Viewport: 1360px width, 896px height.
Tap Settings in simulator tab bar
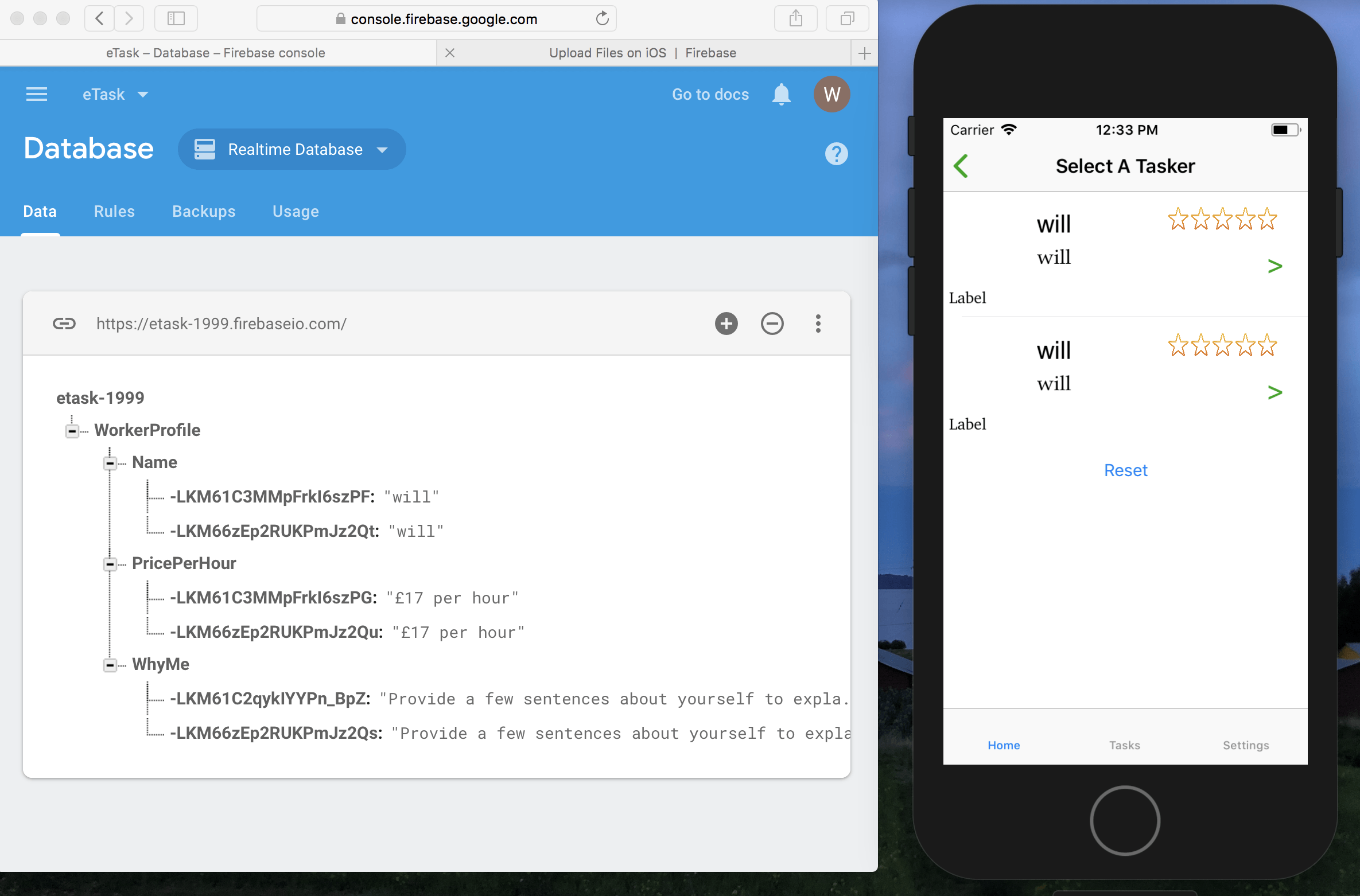coord(1246,745)
